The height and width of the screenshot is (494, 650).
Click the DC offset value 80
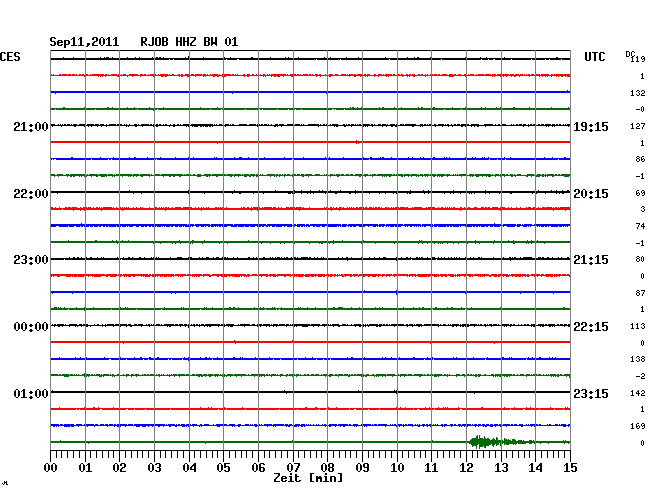tap(640, 259)
